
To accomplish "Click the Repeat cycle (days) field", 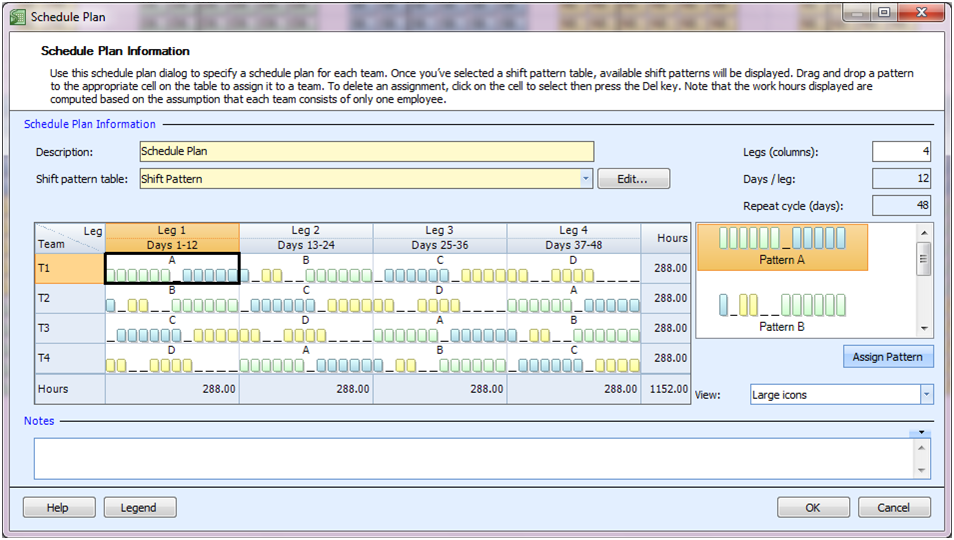I will point(902,206).
